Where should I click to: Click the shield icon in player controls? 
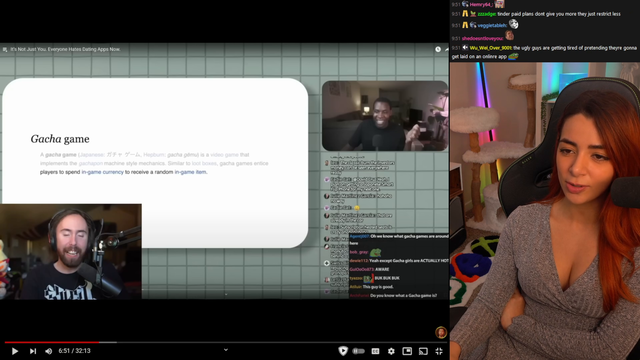pyautogui.click(x=343, y=351)
